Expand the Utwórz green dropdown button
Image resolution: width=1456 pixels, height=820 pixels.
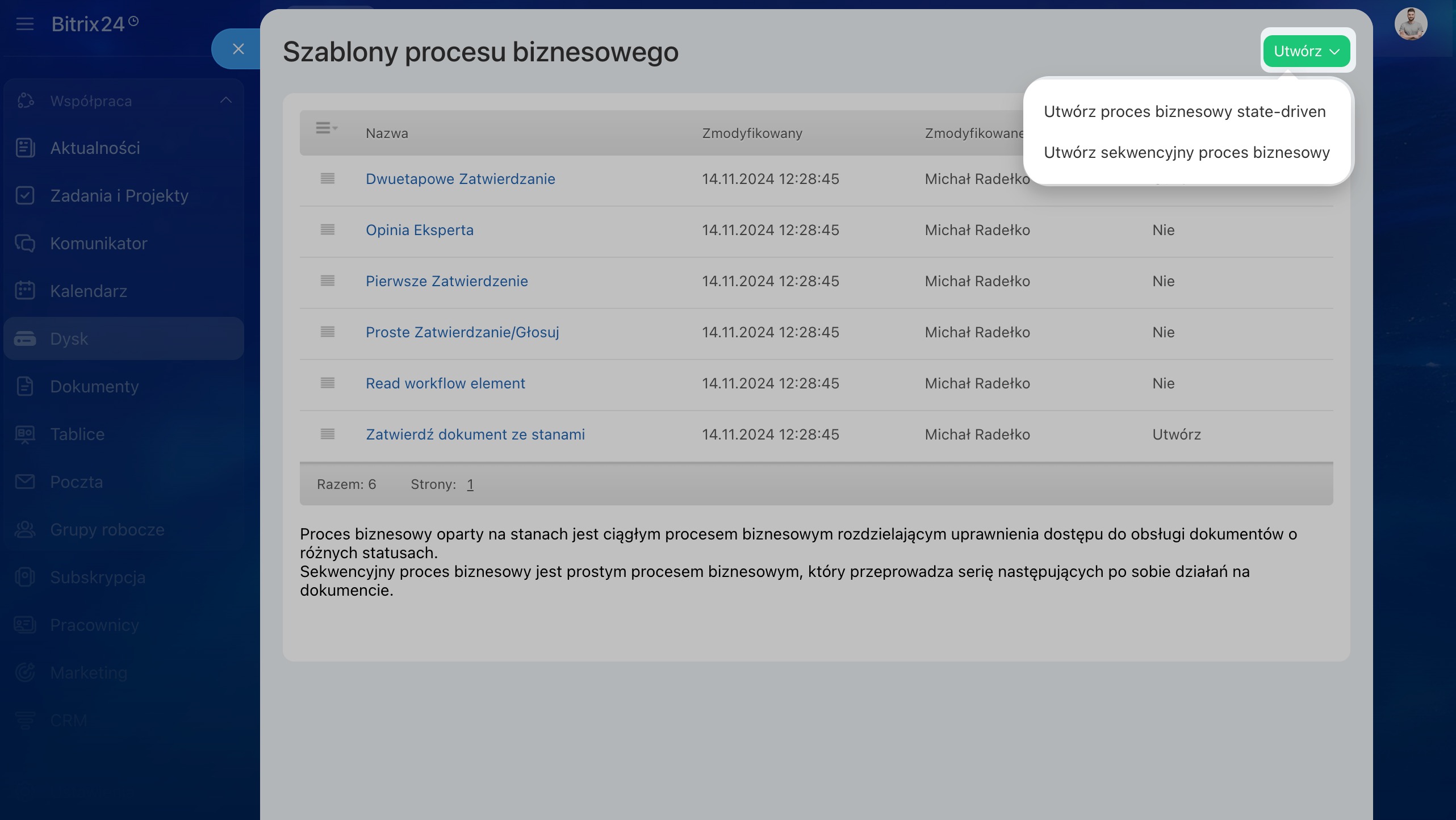coord(1306,51)
